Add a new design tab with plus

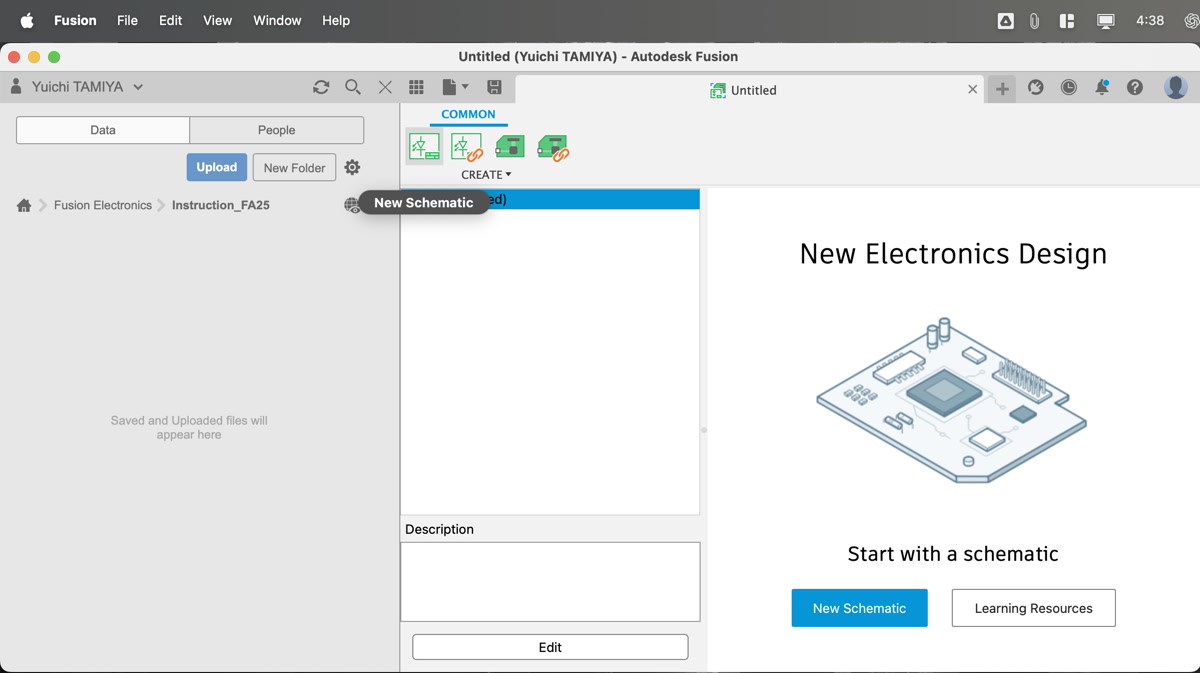pos(1002,89)
